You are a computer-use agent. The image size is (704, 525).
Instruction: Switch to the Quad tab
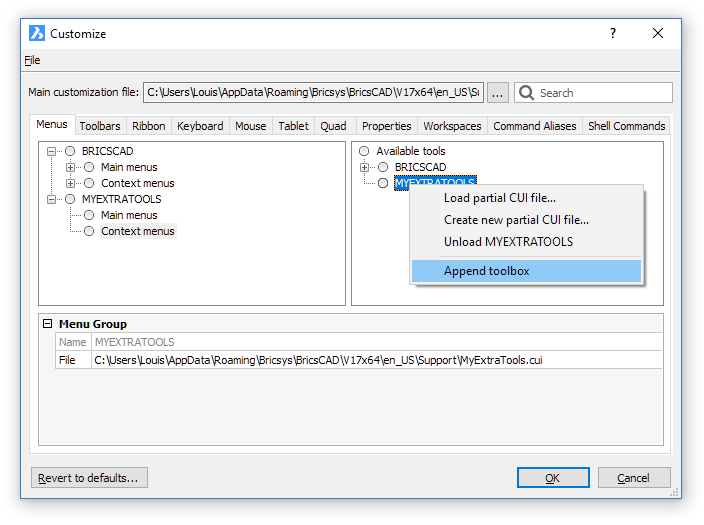click(x=333, y=126)
